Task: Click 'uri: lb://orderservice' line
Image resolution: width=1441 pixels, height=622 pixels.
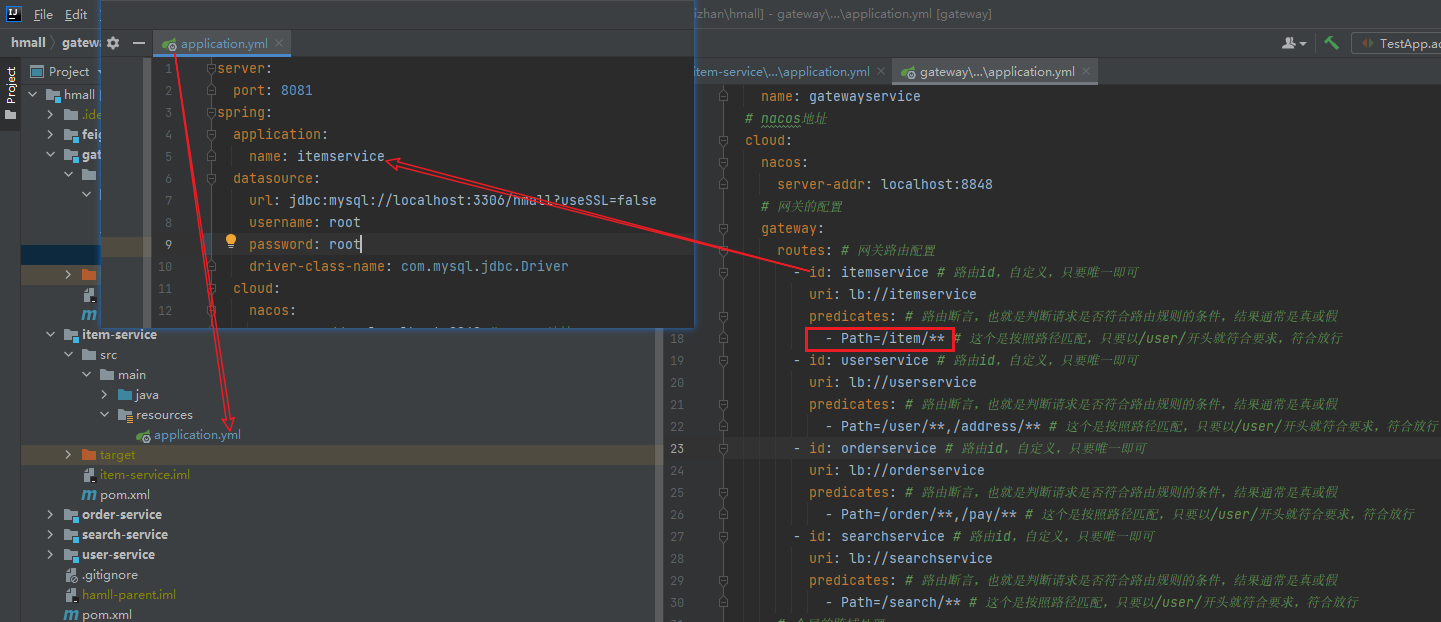Action: (897, 470)
